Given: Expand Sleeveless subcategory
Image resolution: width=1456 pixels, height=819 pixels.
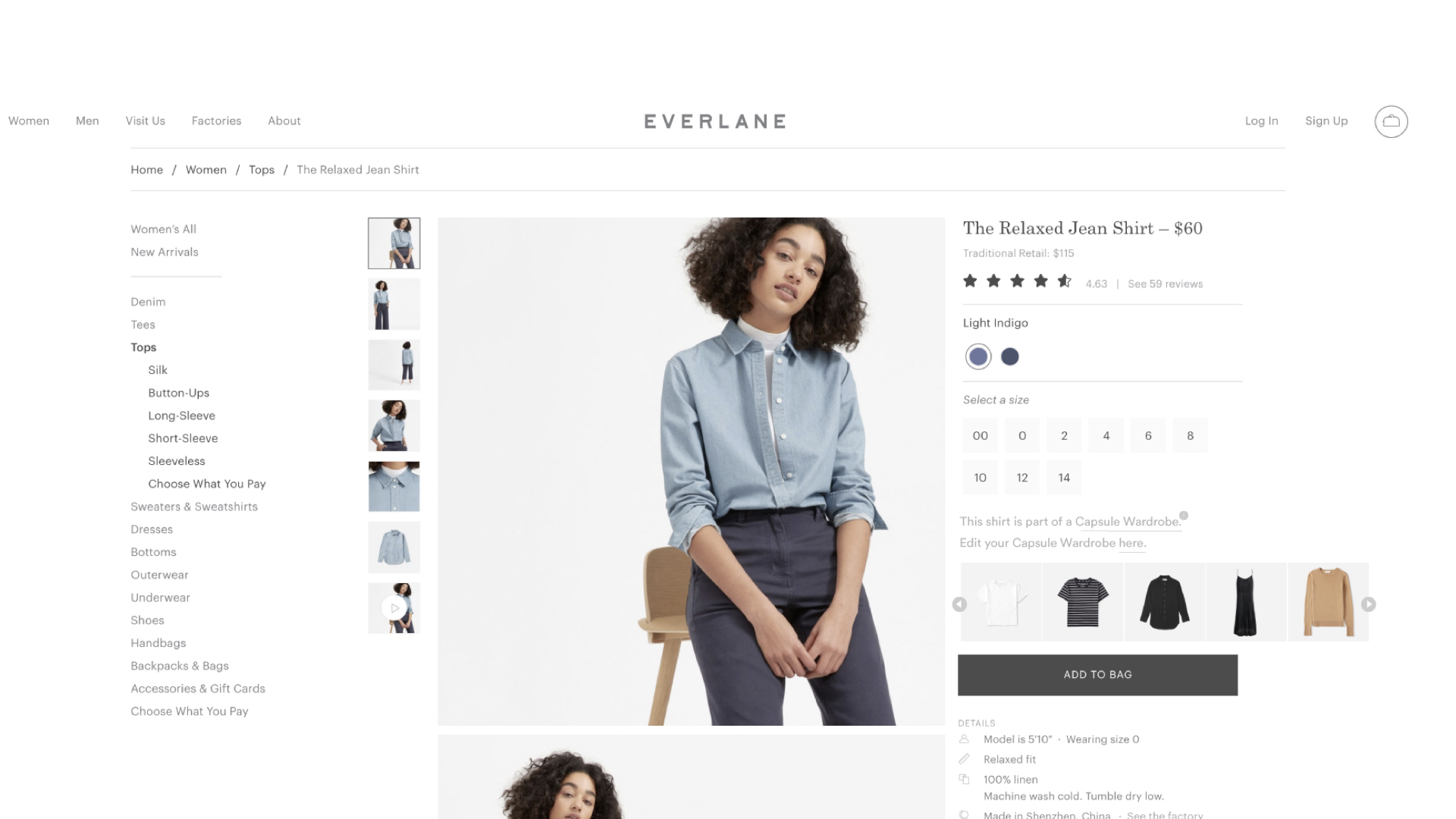Looking at the screenshot, I should point(177,461).
